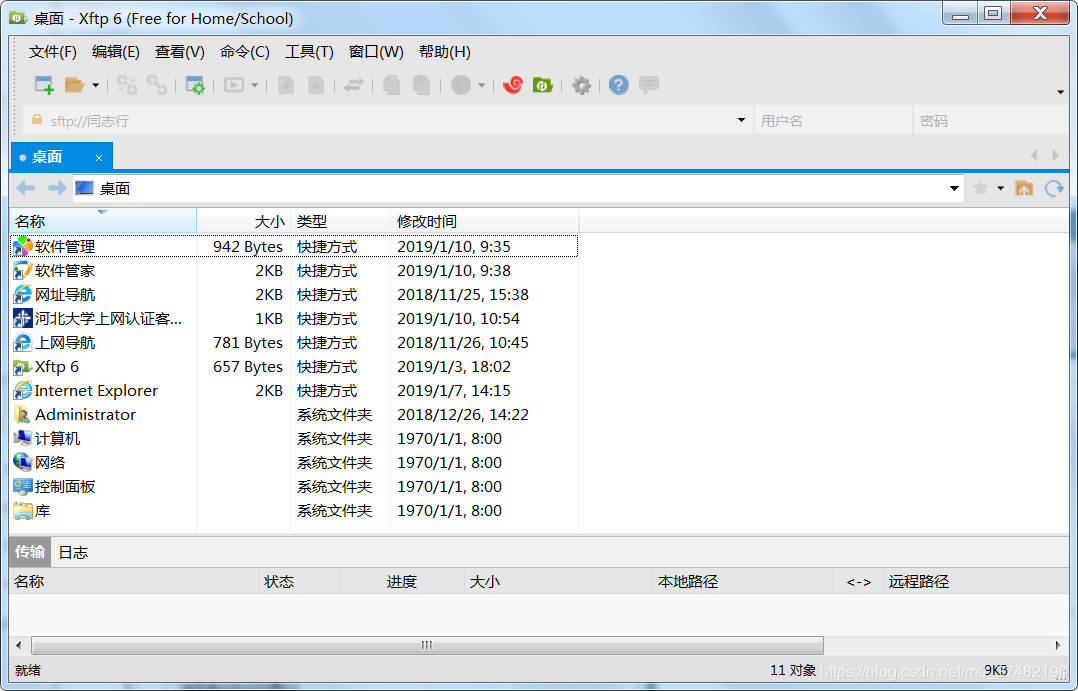The image size is (1078, 691).
Task: Expand the New Terminal play icon dropdown
Action: [254, 85]
